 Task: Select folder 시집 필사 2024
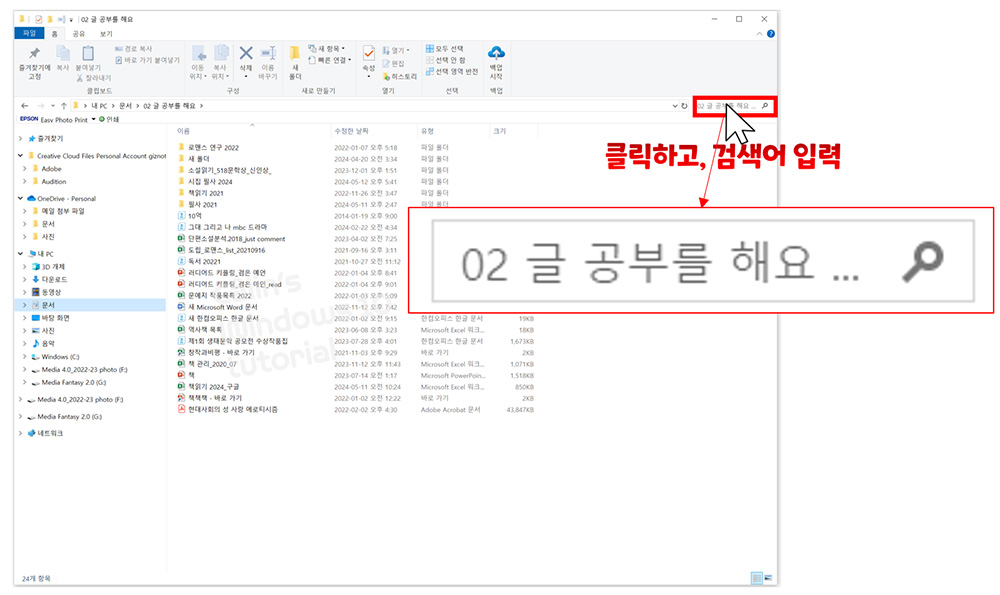click(210, 182)
